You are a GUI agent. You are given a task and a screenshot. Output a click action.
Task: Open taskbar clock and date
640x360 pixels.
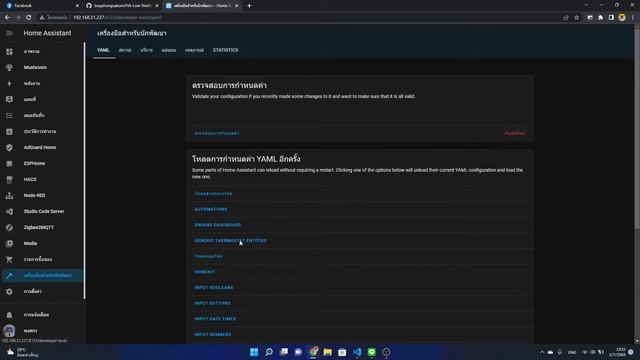click(620, 352)
